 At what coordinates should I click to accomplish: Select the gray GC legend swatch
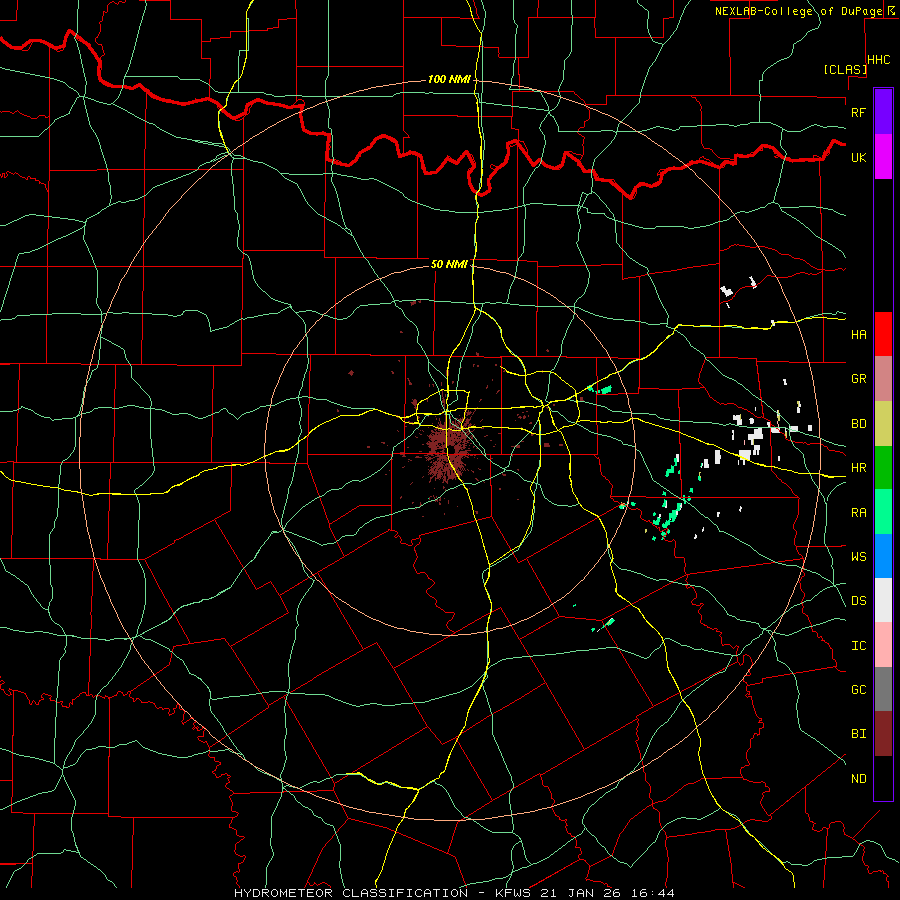click(883, 689)
